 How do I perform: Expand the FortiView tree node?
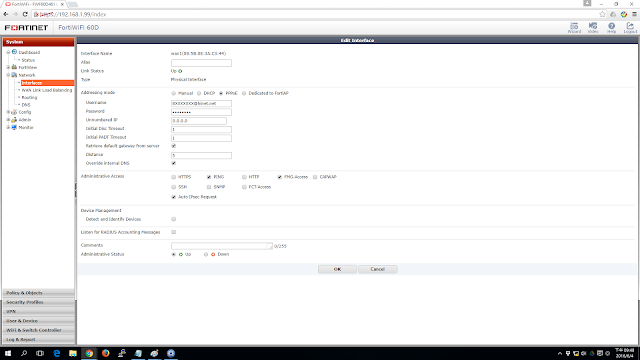tap(8, 67)
